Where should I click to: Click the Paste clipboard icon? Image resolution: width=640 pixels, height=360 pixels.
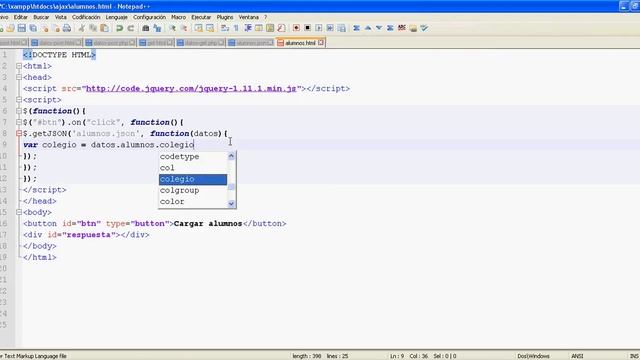tap(104, 28)
